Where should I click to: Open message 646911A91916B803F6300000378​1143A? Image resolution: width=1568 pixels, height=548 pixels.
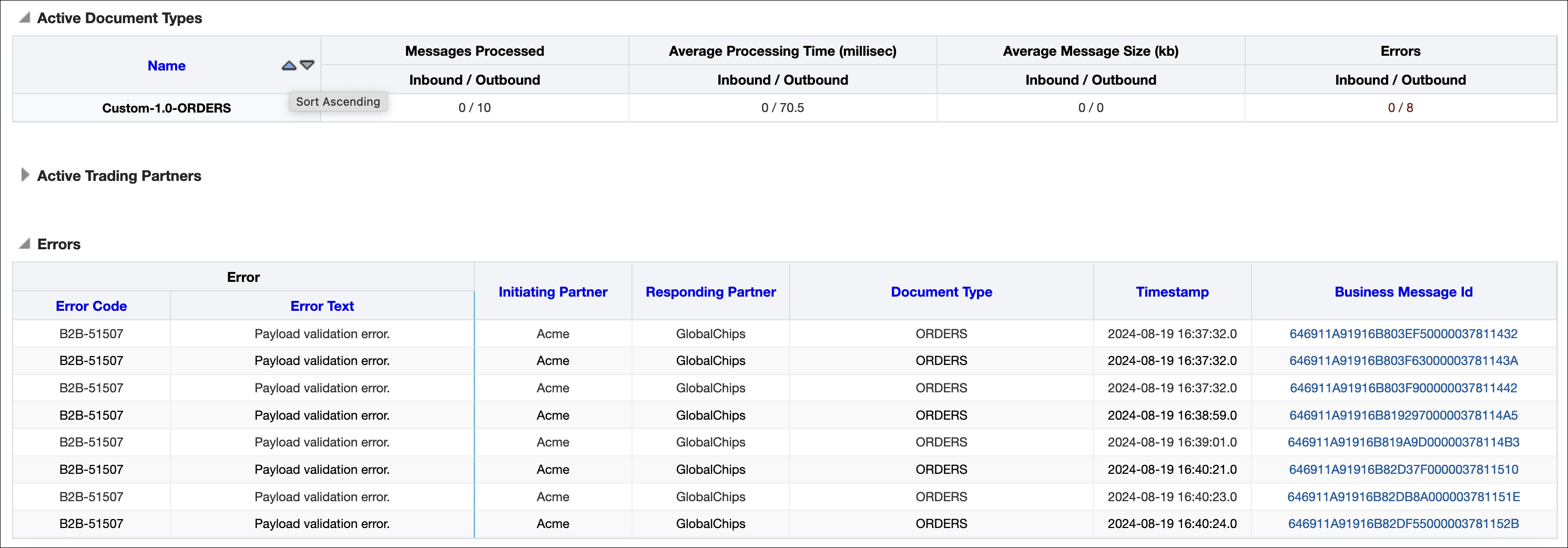tap(1403, 360)
